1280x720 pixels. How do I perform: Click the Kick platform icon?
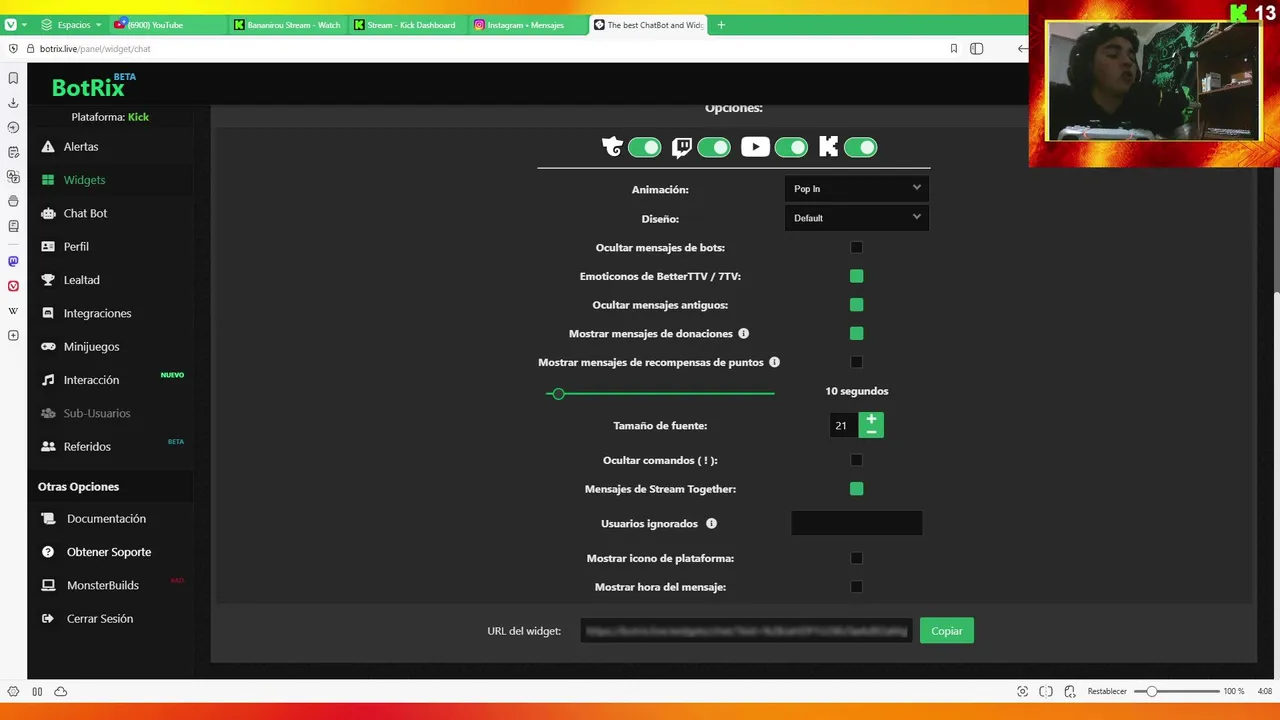(828, 148)
